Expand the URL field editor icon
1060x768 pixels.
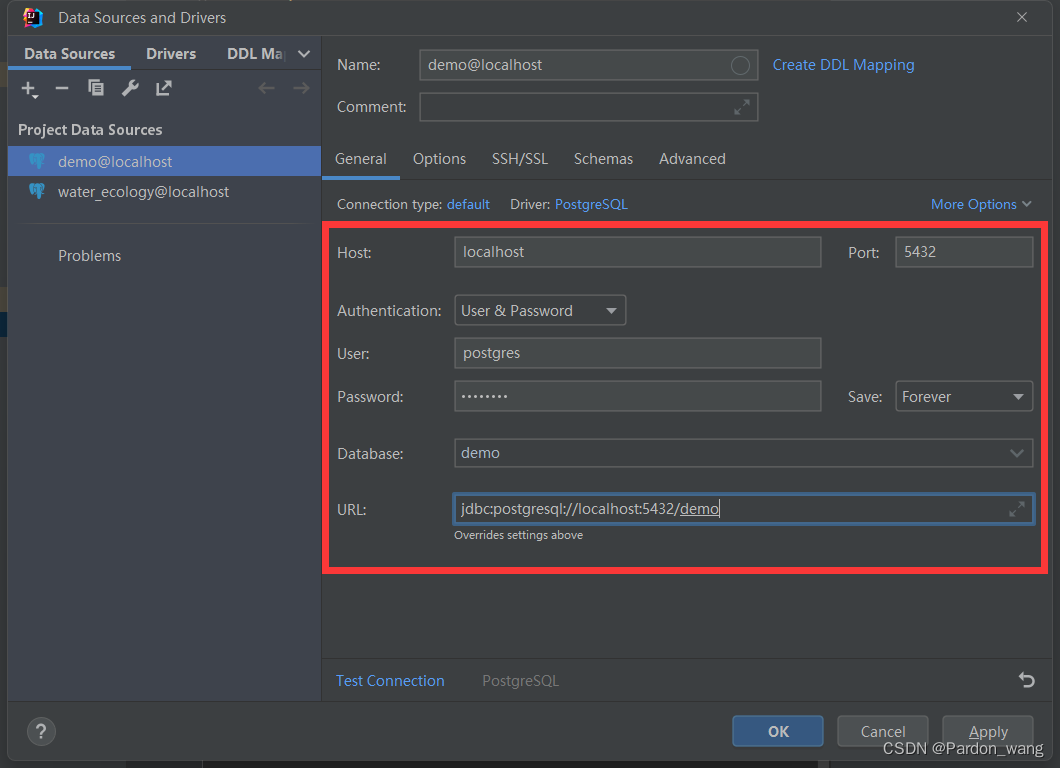pyautogui.click(x=1017, y=509)
